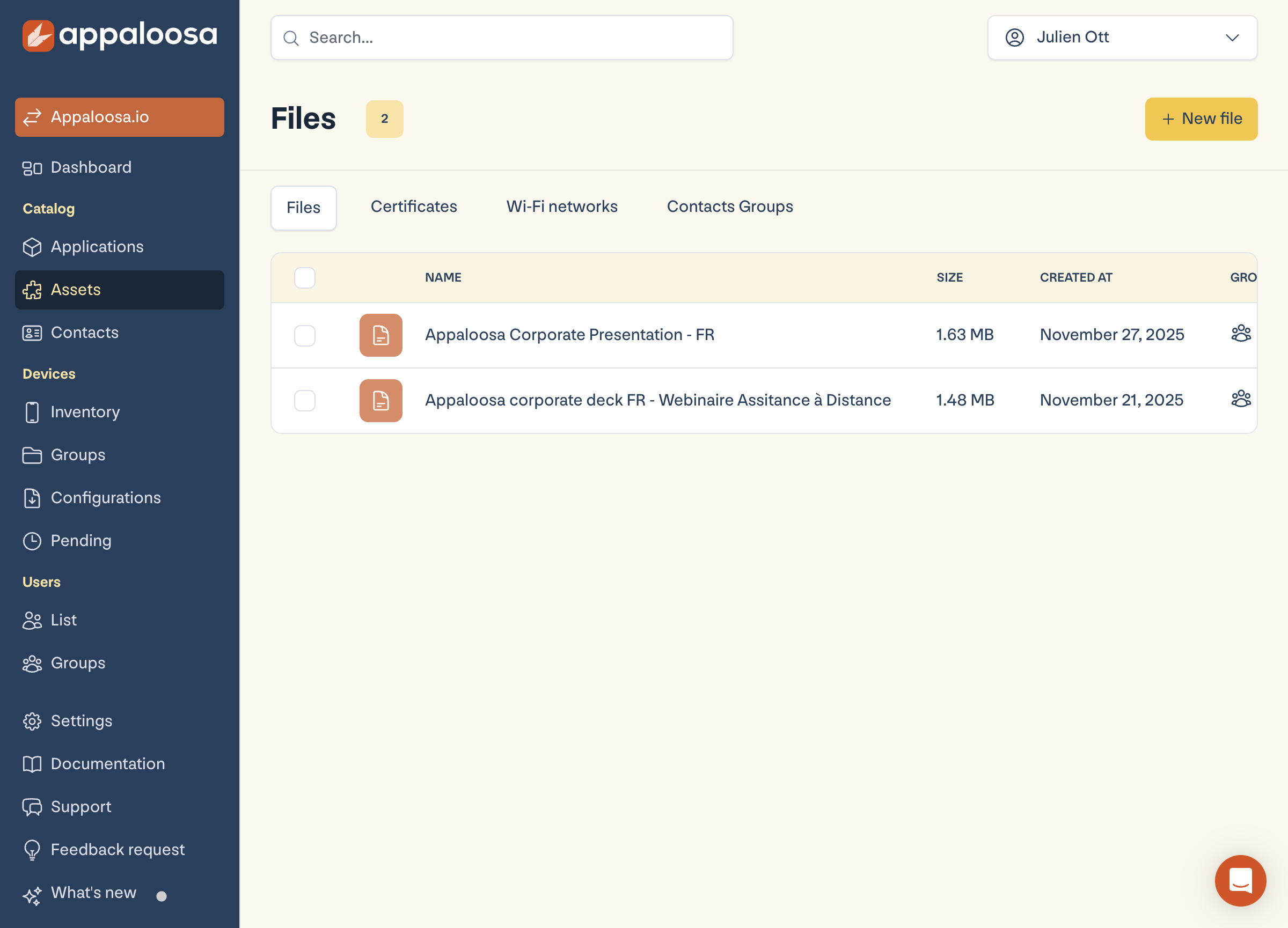Click the Assets puzzle piece icon
Viewport: 1288px width, 928px height.
(x=32, y=290)
